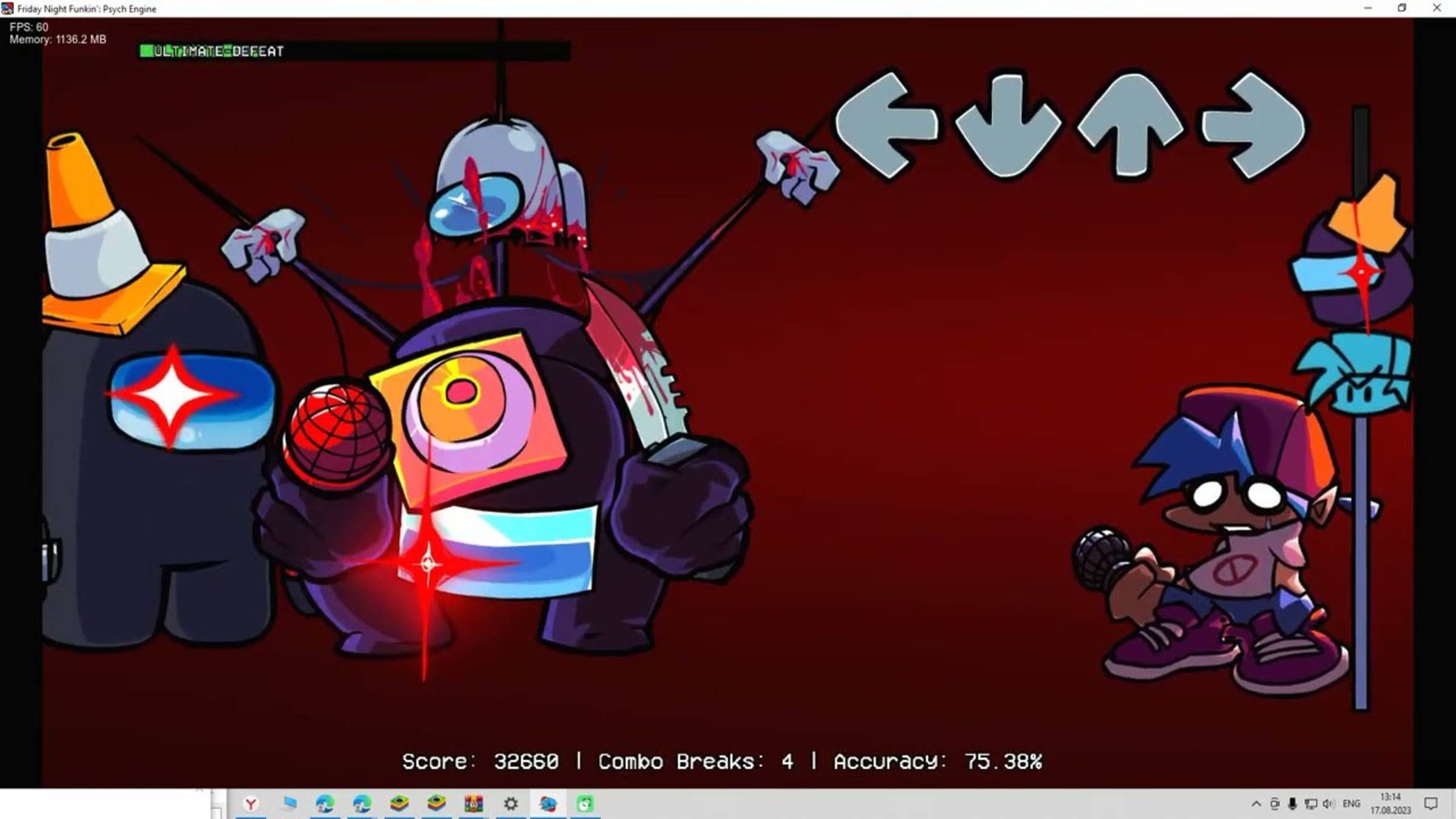Minimize the Psych Engine window
Image resolution: width=1456 pixels, height=819 pixels.
click(x=1367, y=8)
